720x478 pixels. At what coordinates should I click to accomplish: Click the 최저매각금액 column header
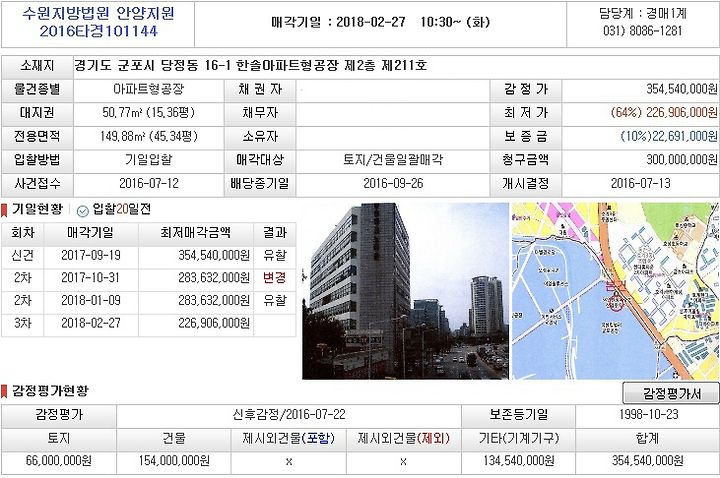196,233
